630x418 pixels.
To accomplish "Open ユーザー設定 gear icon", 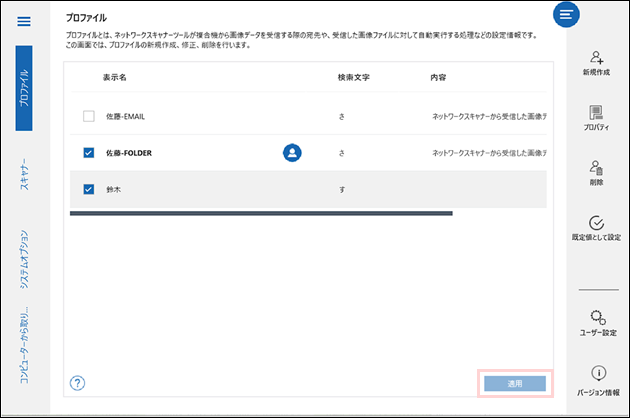I will tap(597, 317).
